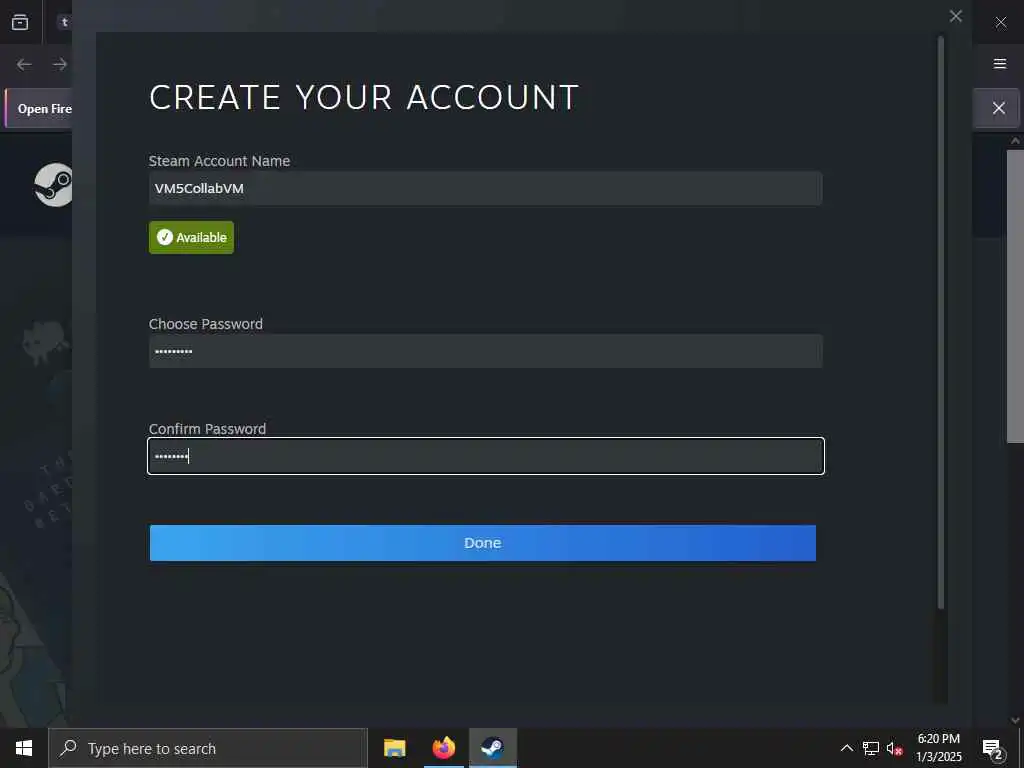Focus the Confirm Password field
Image resolution: width=1024 pixels, height=768 pixels.
coord(485,456)
